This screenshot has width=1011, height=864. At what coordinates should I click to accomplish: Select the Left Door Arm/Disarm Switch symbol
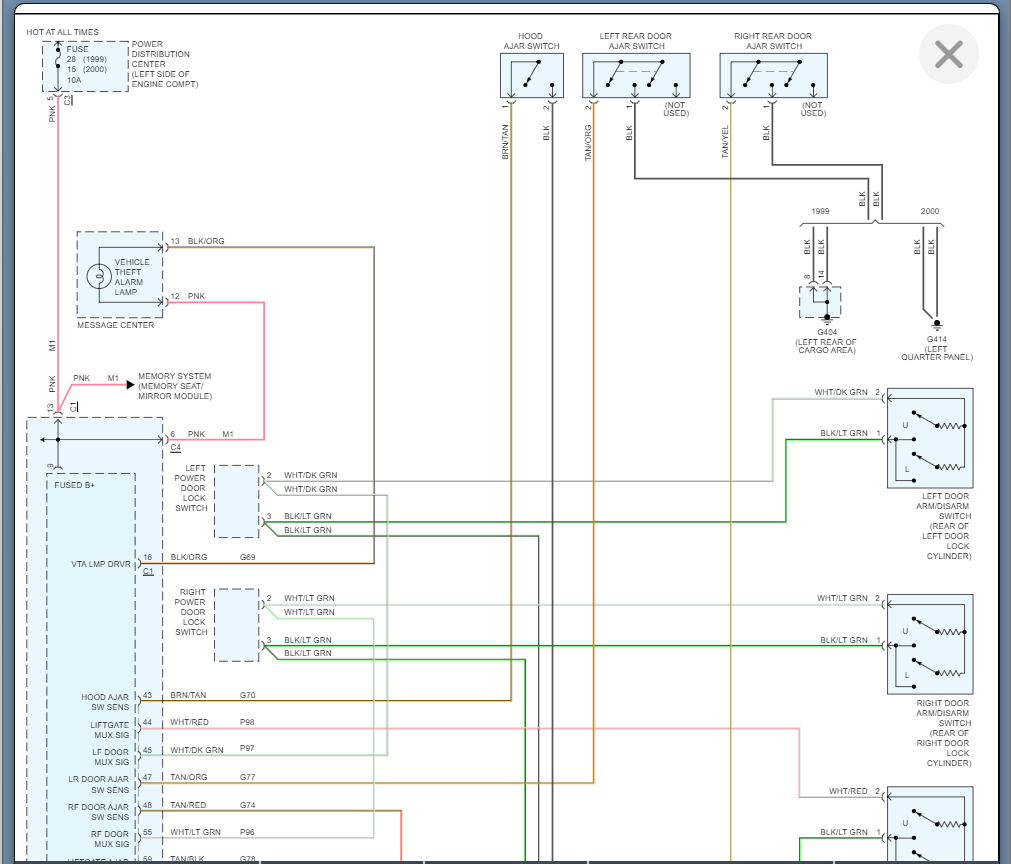[929, 439]
